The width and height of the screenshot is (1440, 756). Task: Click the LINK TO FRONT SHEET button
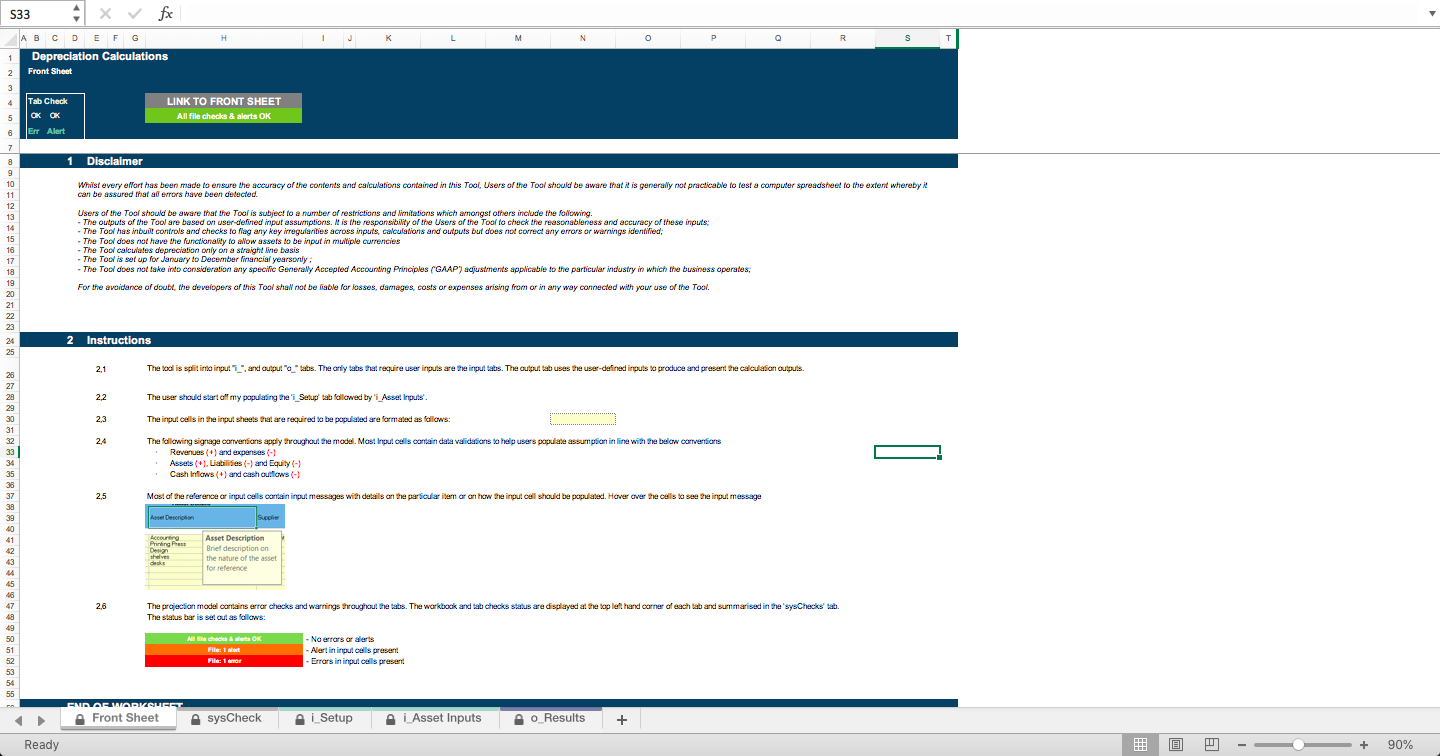coord(223,101)
